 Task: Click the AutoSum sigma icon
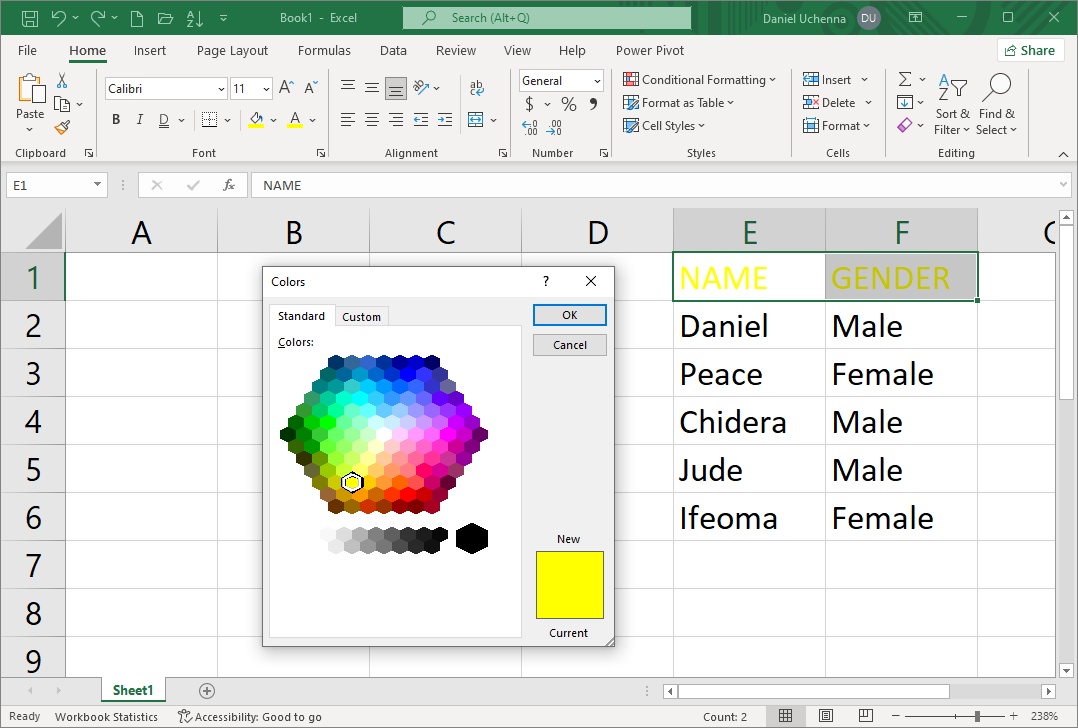pyautogui.click(x=905, y=80)
